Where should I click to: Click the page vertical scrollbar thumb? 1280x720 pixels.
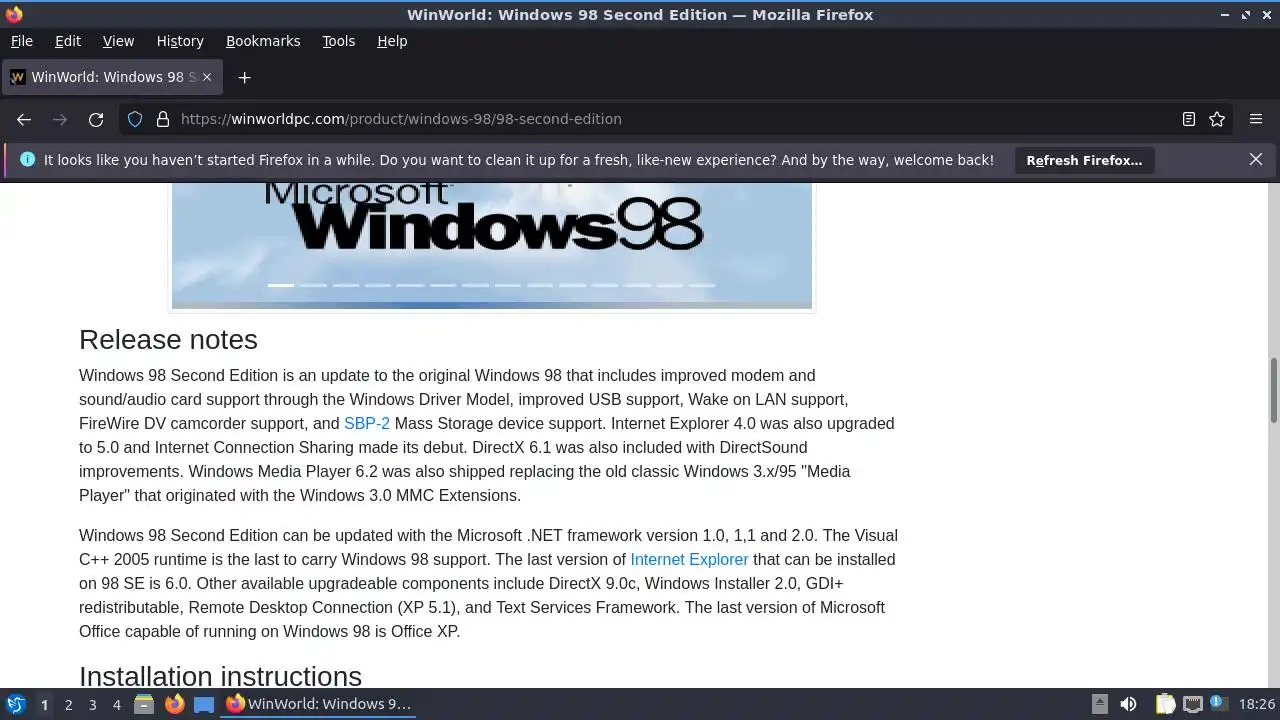coord(1274,390)
